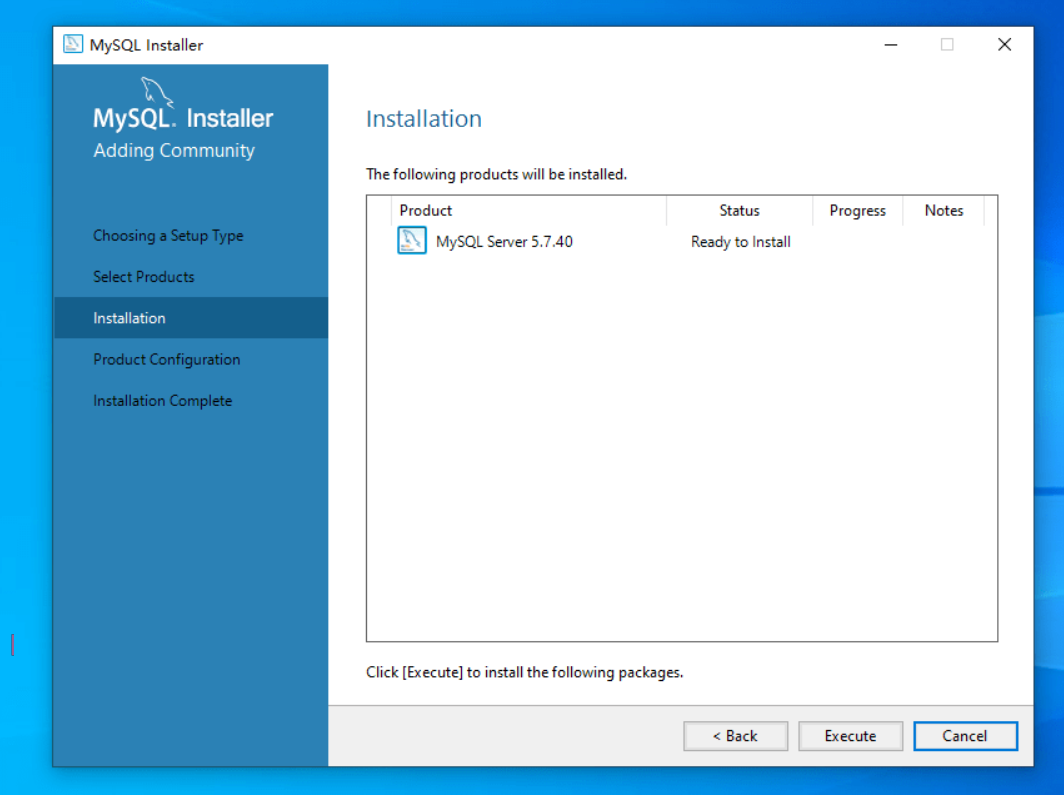Minimize the MySQL Installer window

pyautogui.click(x=891, y=45)
